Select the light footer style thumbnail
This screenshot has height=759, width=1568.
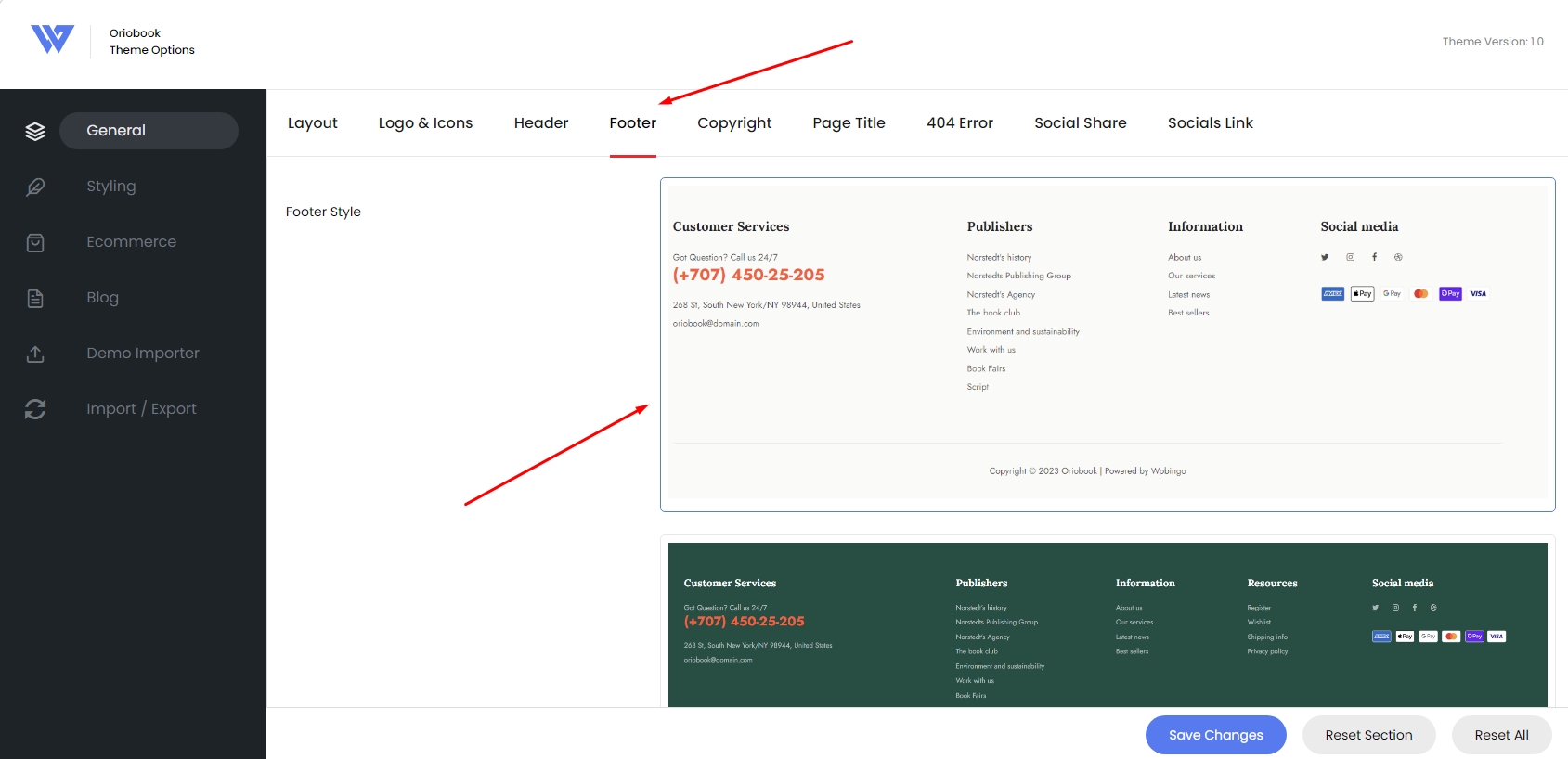(x=1108, y=344)
